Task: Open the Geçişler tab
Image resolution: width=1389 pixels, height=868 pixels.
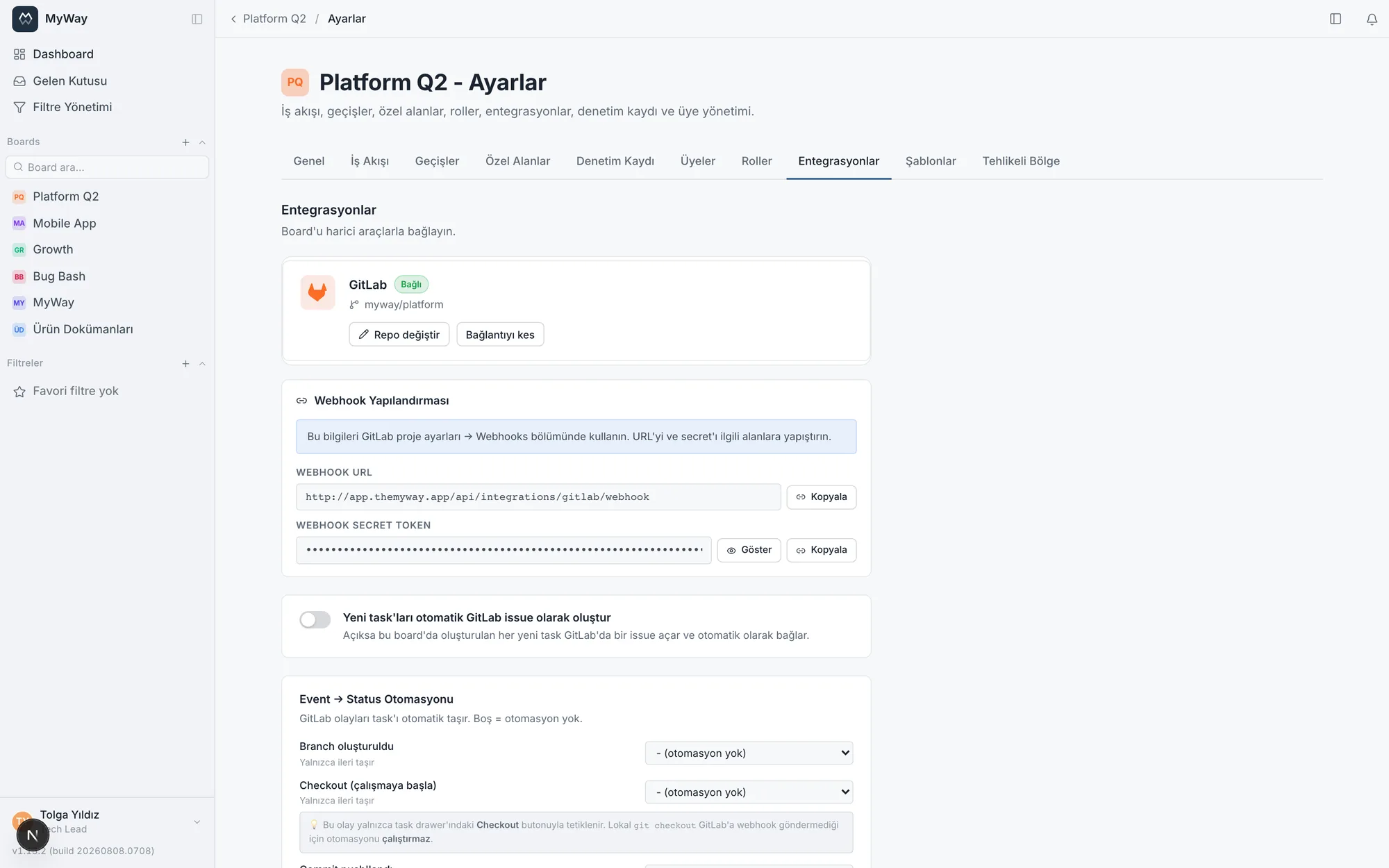Action: coord(437,161)
